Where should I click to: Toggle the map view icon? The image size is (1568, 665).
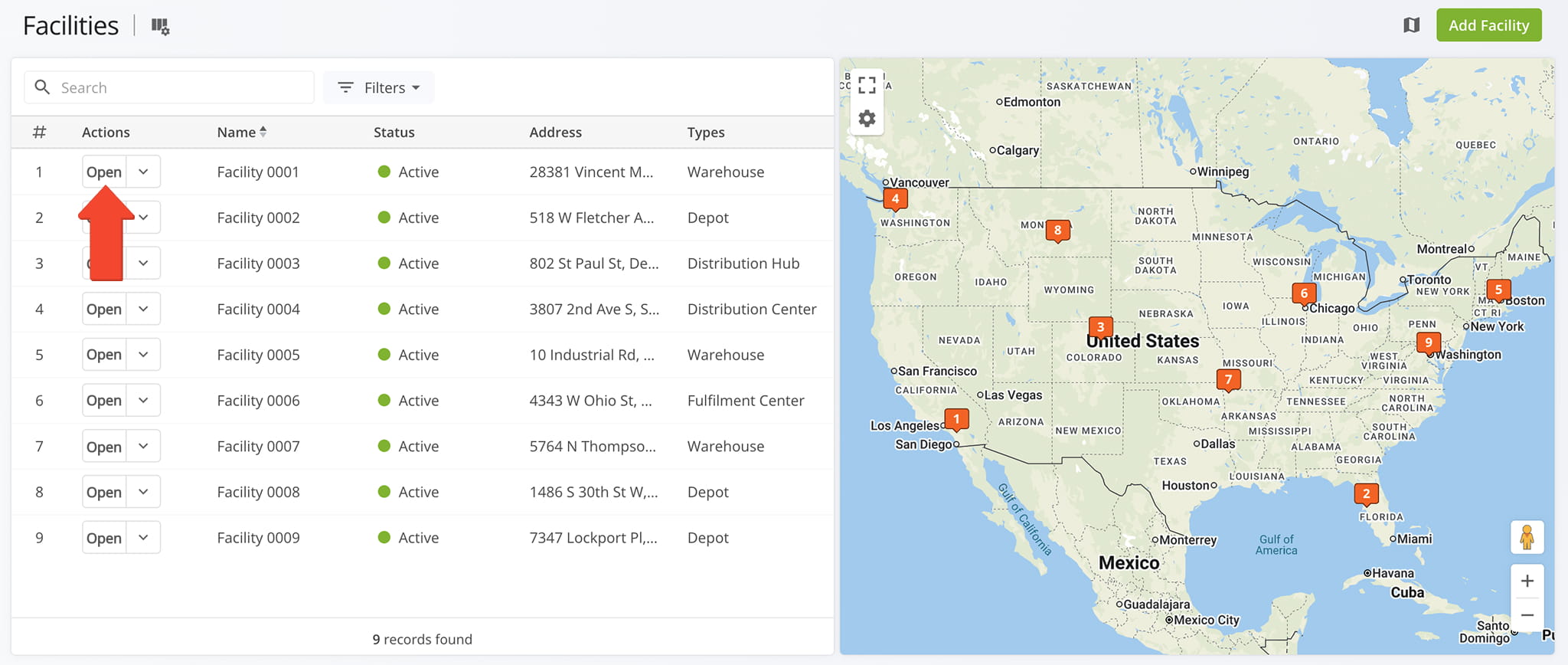tap(1411, 25)
